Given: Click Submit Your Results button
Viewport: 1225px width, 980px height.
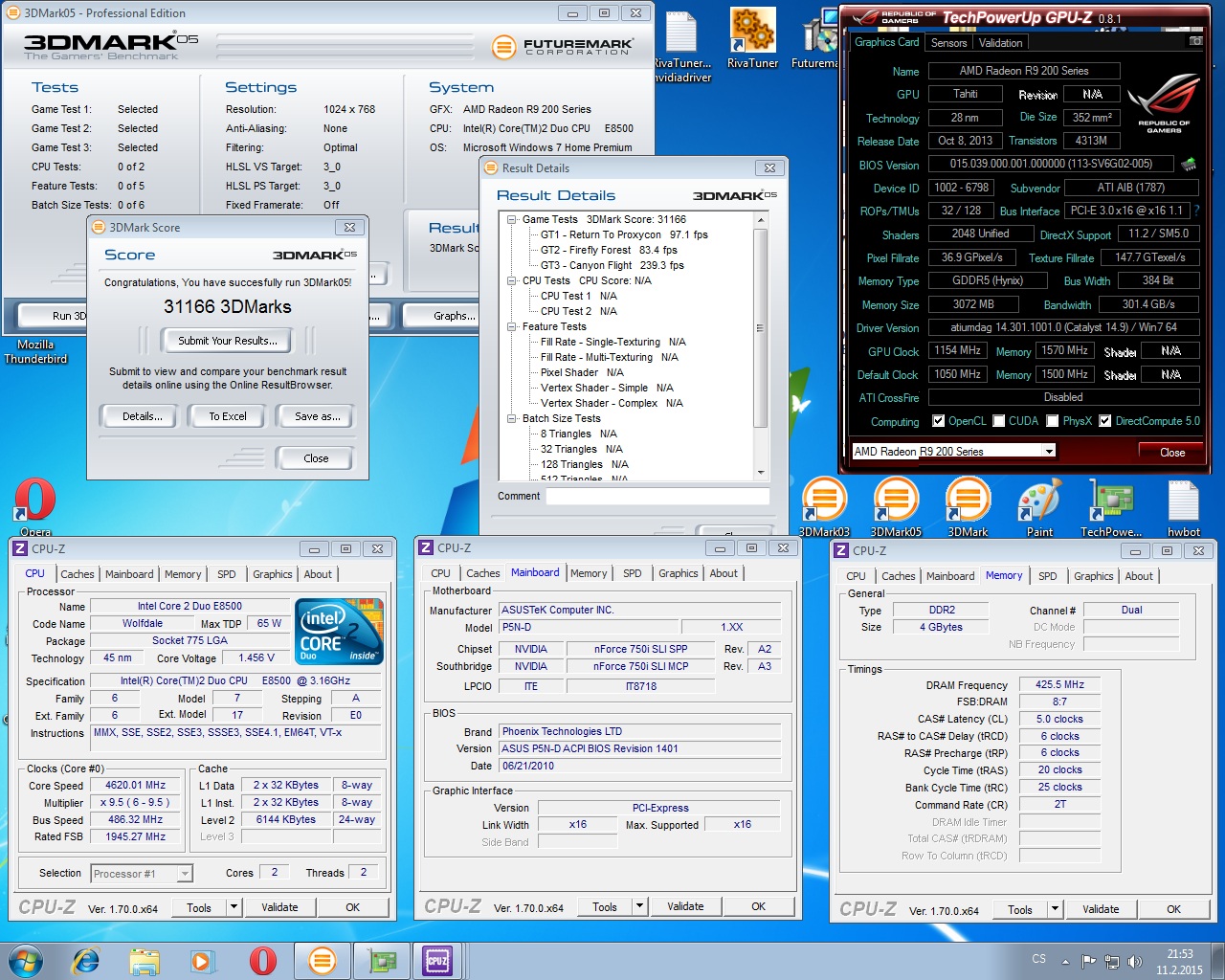Looking at the screenshot, I should point(228,341).
